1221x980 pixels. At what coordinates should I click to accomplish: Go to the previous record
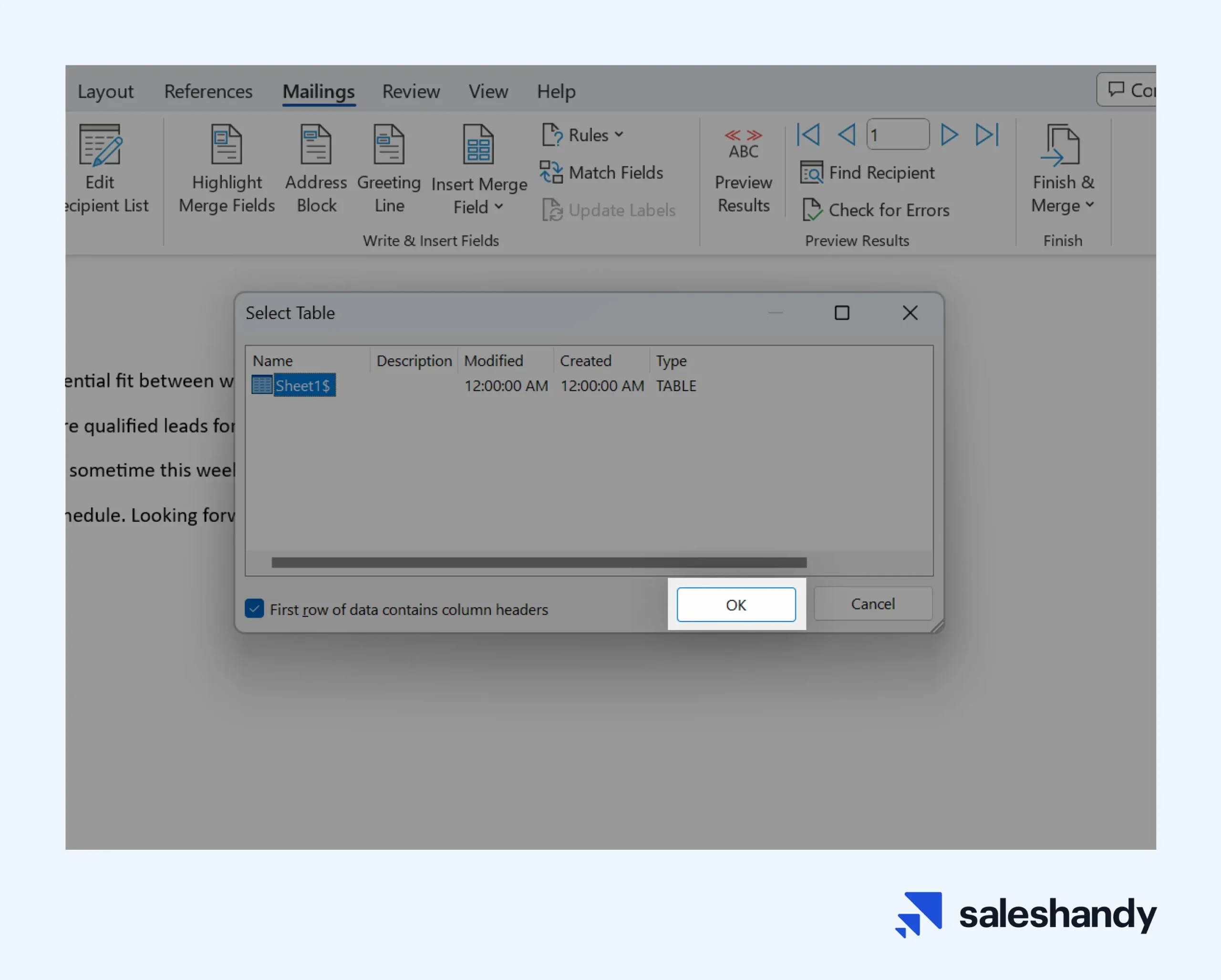[x=847, y=135]
